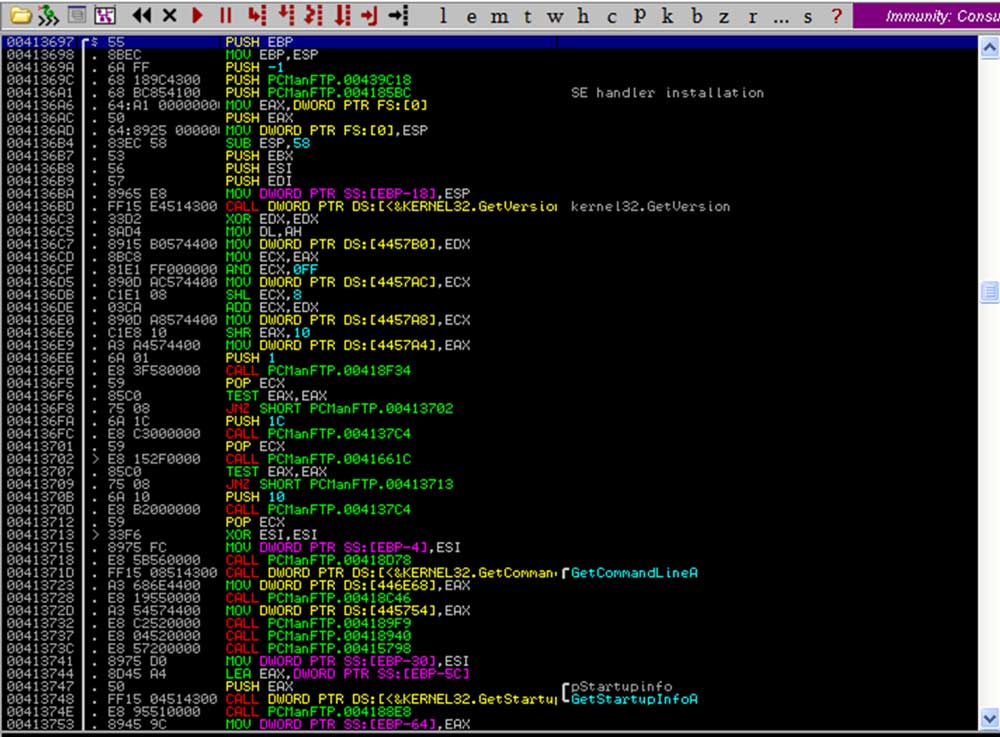Open the Python script runner icon
This screenshot has width=1000, height=737.
(x=48, y=15)
